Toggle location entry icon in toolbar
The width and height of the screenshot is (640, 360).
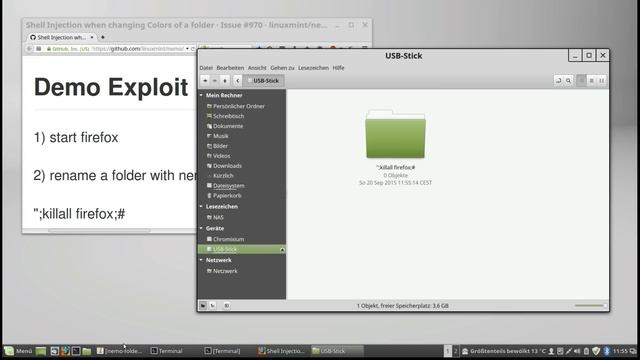(x=558, y=80)
